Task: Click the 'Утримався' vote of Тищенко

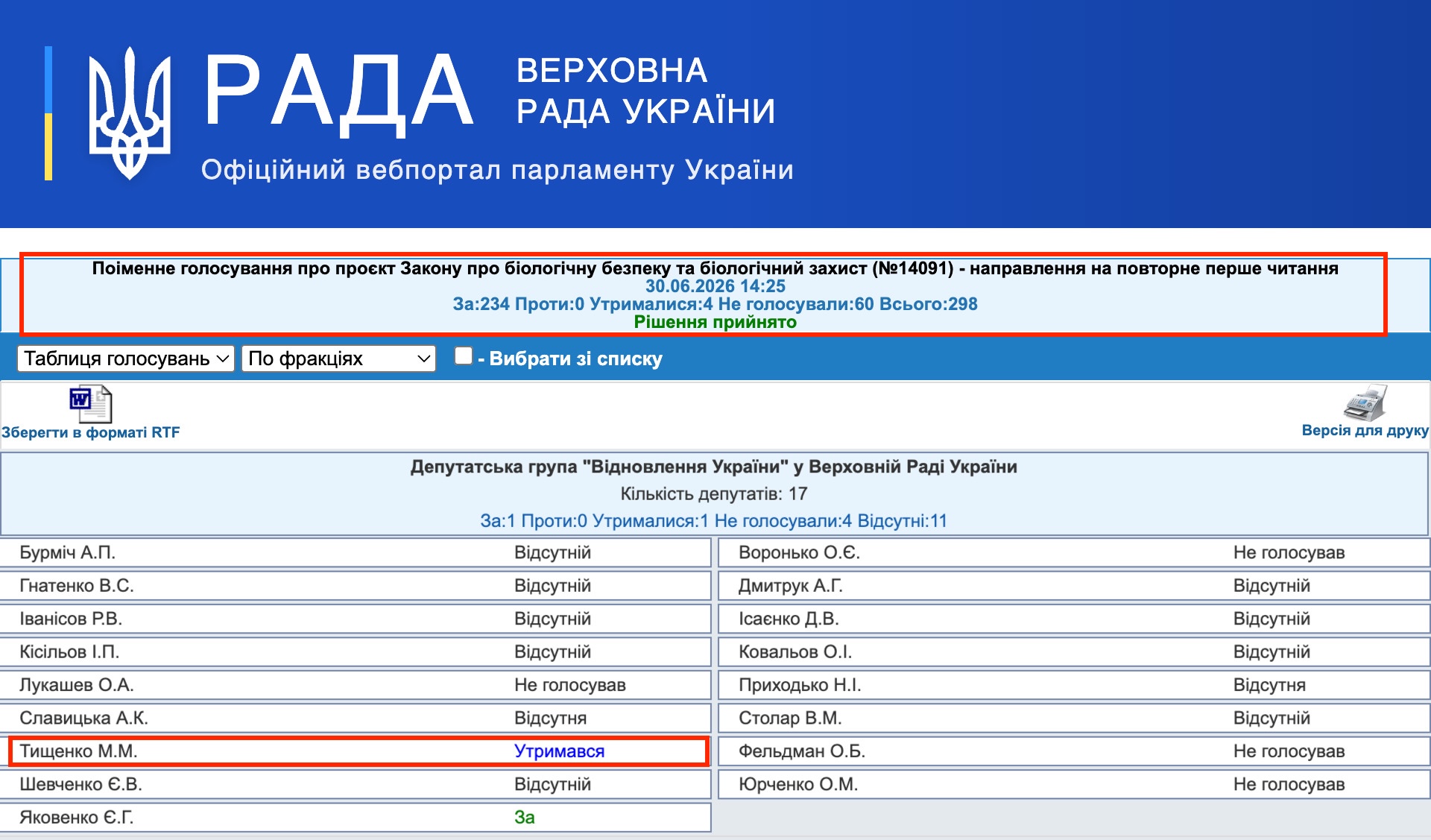Action: 559,751
